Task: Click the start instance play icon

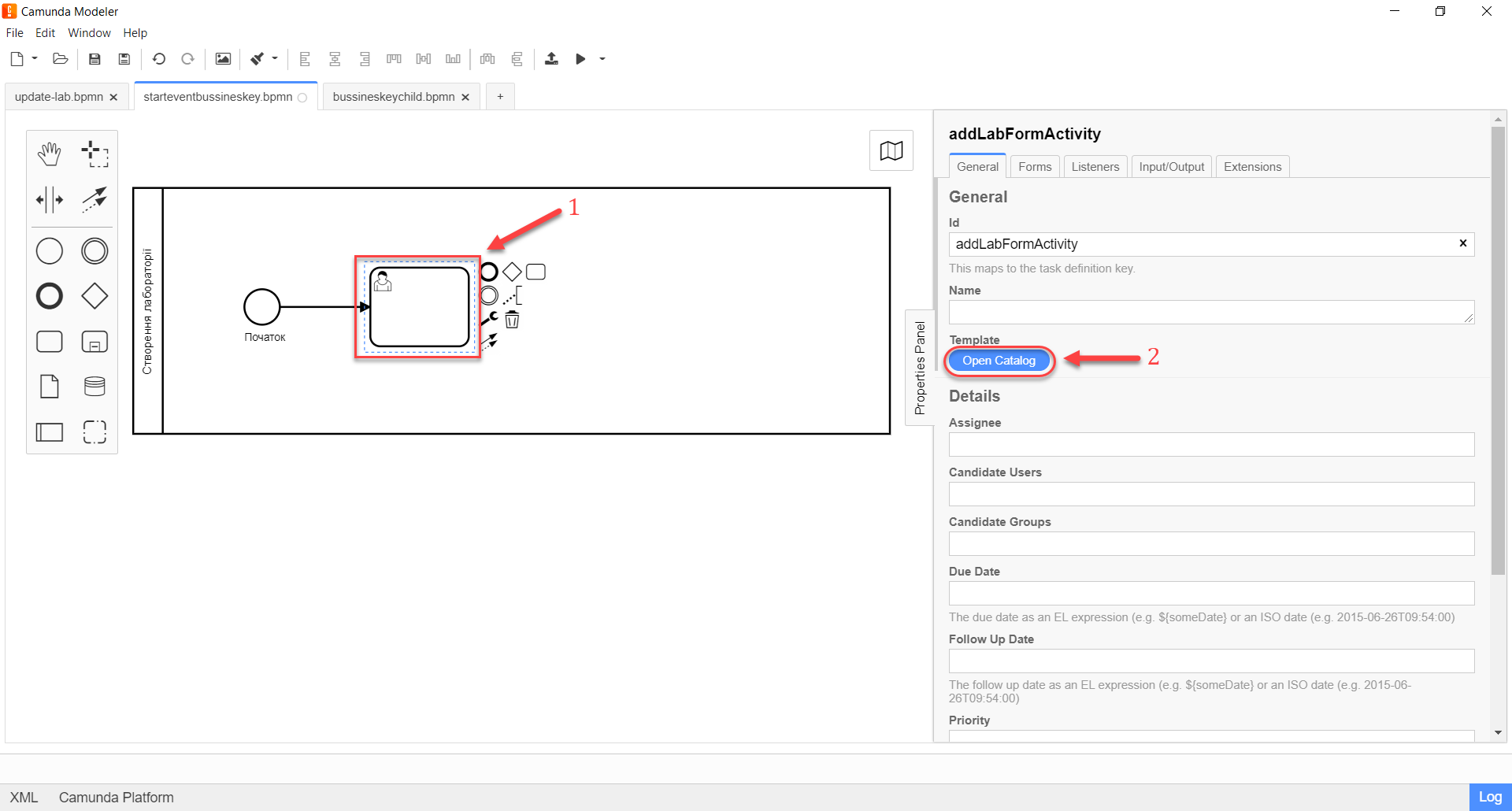Action: [x=580, y=59]
